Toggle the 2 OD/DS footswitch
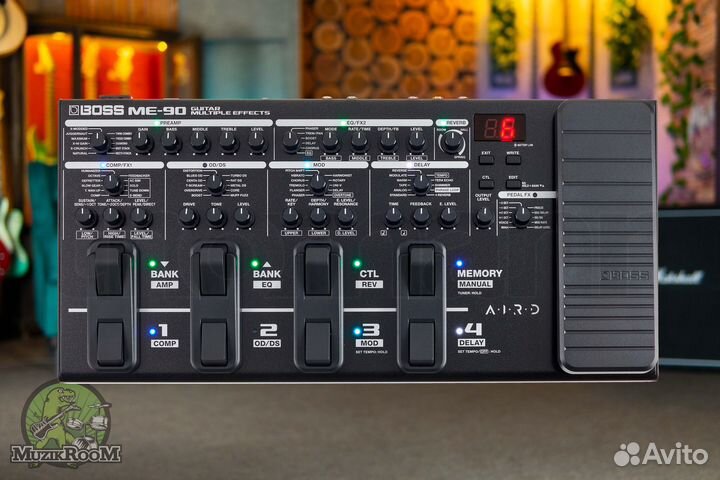 (x=214, y=344)
